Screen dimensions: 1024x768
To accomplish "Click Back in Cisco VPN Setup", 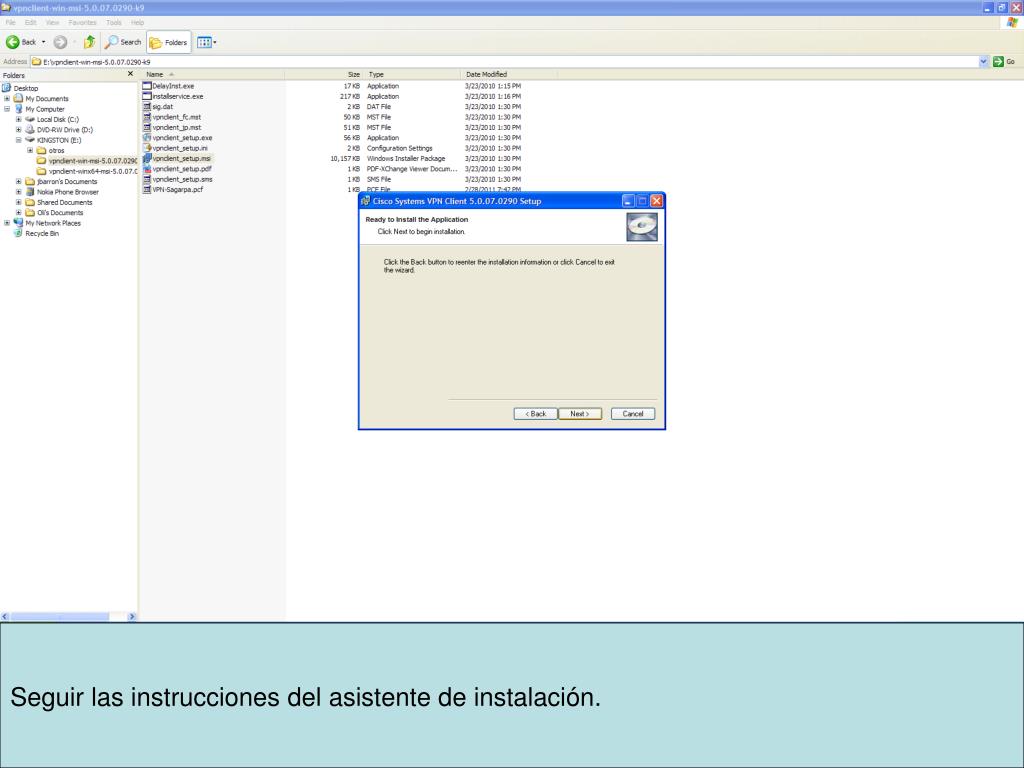I will click(x=536, y=414).
